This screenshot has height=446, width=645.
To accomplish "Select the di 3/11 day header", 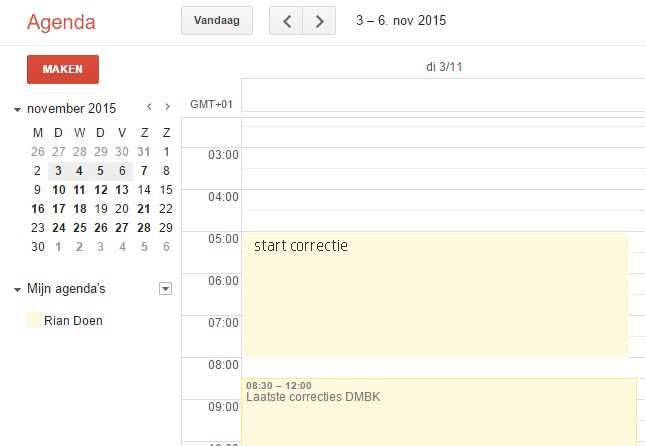I will coord(443,67).
